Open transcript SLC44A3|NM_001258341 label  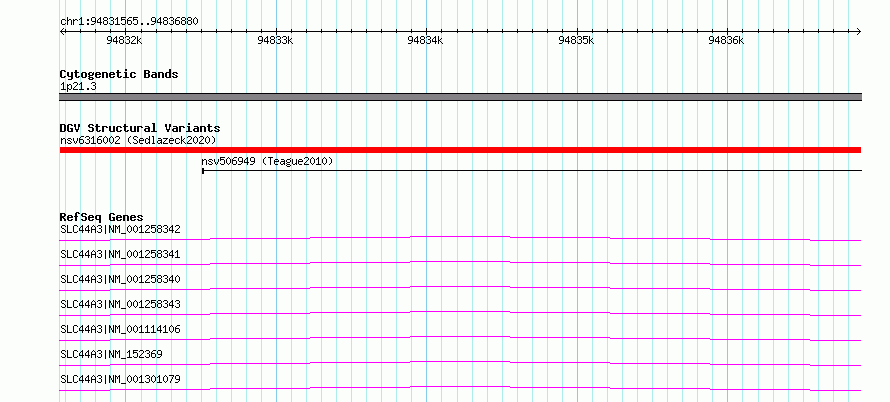pyautogui.click(x=120, y=255)
